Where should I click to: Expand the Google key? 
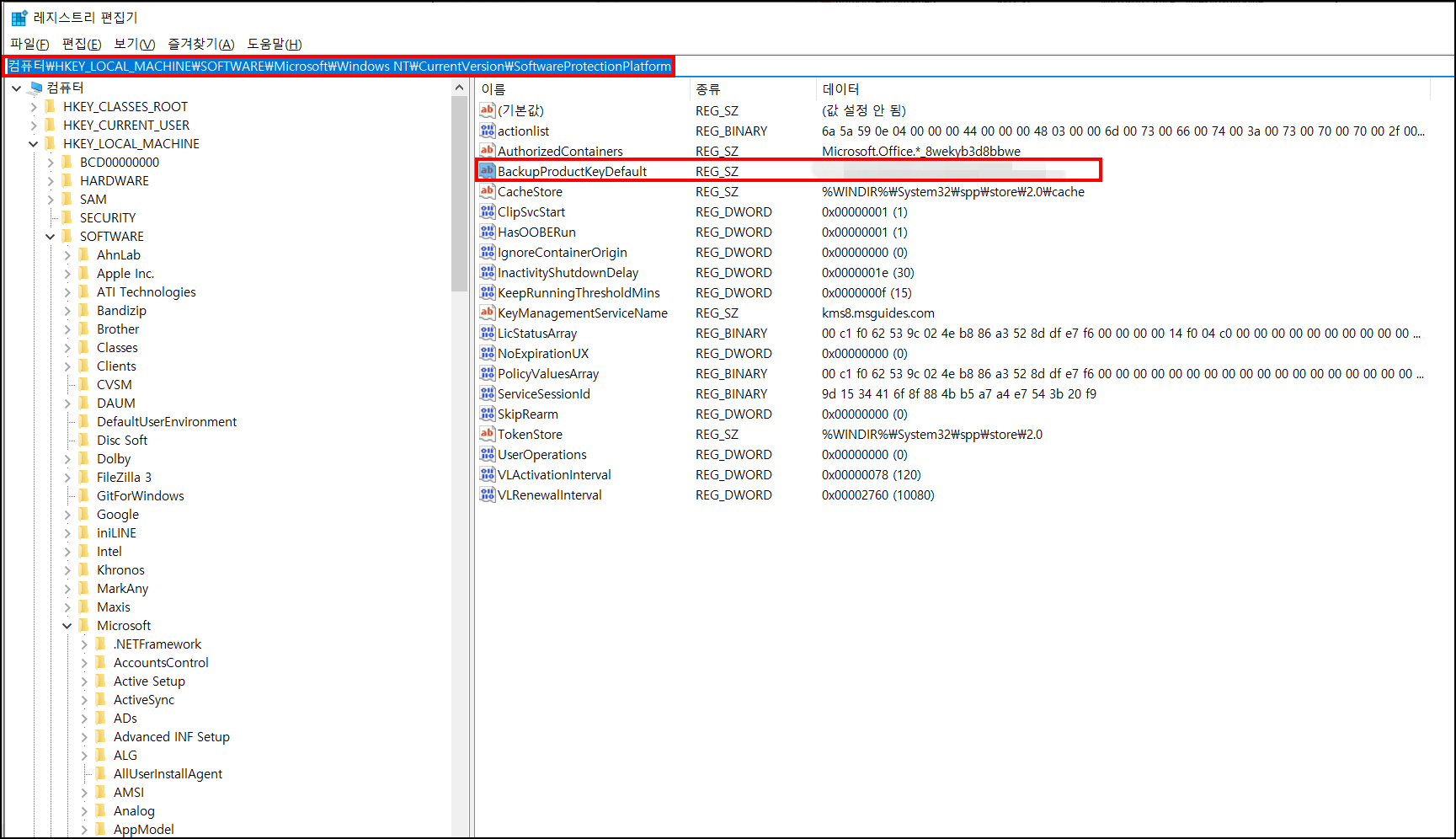[67, 514]
